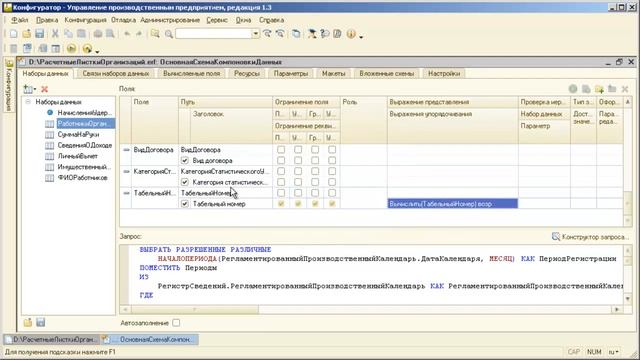The height and width of the screenshot is (360, 640).
Task: Collapse the КатегорияСт... field row
Action: [127, 171]
